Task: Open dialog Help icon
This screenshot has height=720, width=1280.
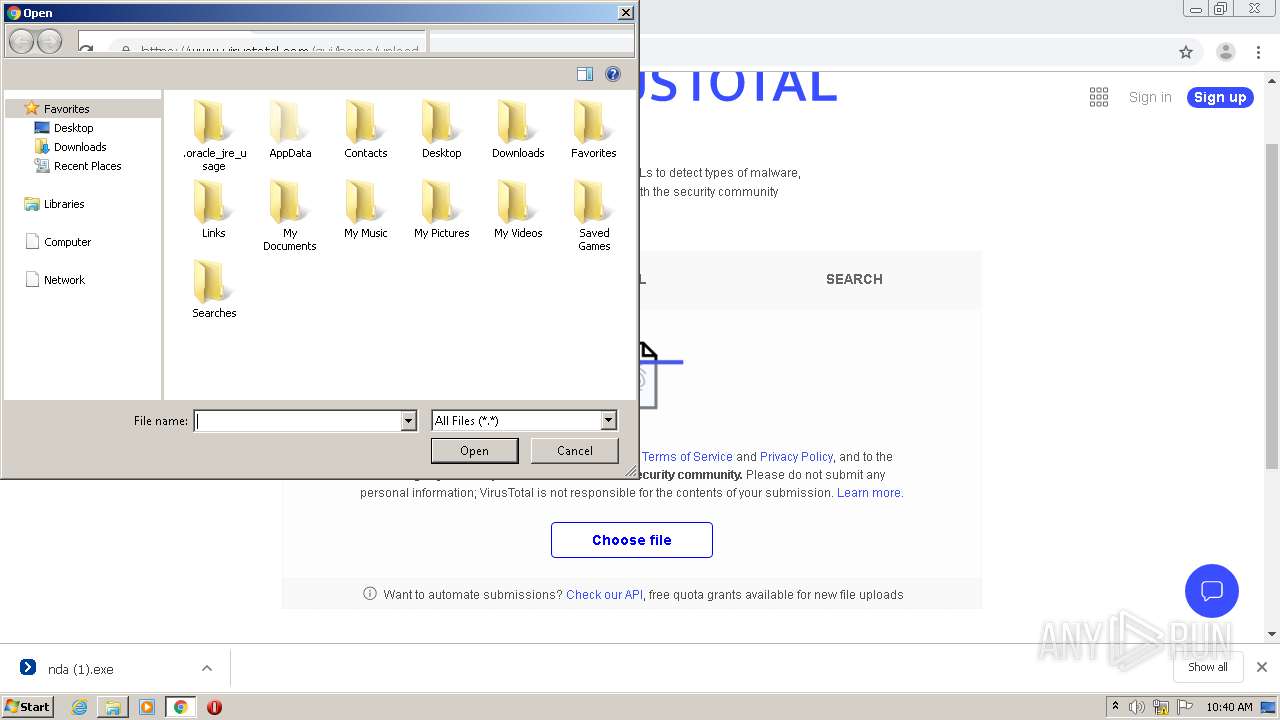Action: 613,74
